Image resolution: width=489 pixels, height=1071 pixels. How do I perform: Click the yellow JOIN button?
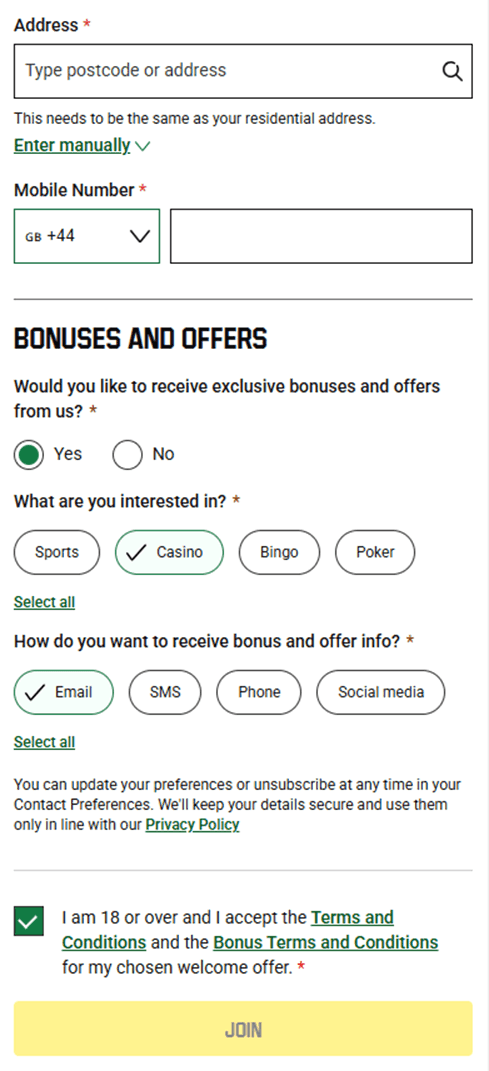pyautogui.click(x=243, y=1029)
